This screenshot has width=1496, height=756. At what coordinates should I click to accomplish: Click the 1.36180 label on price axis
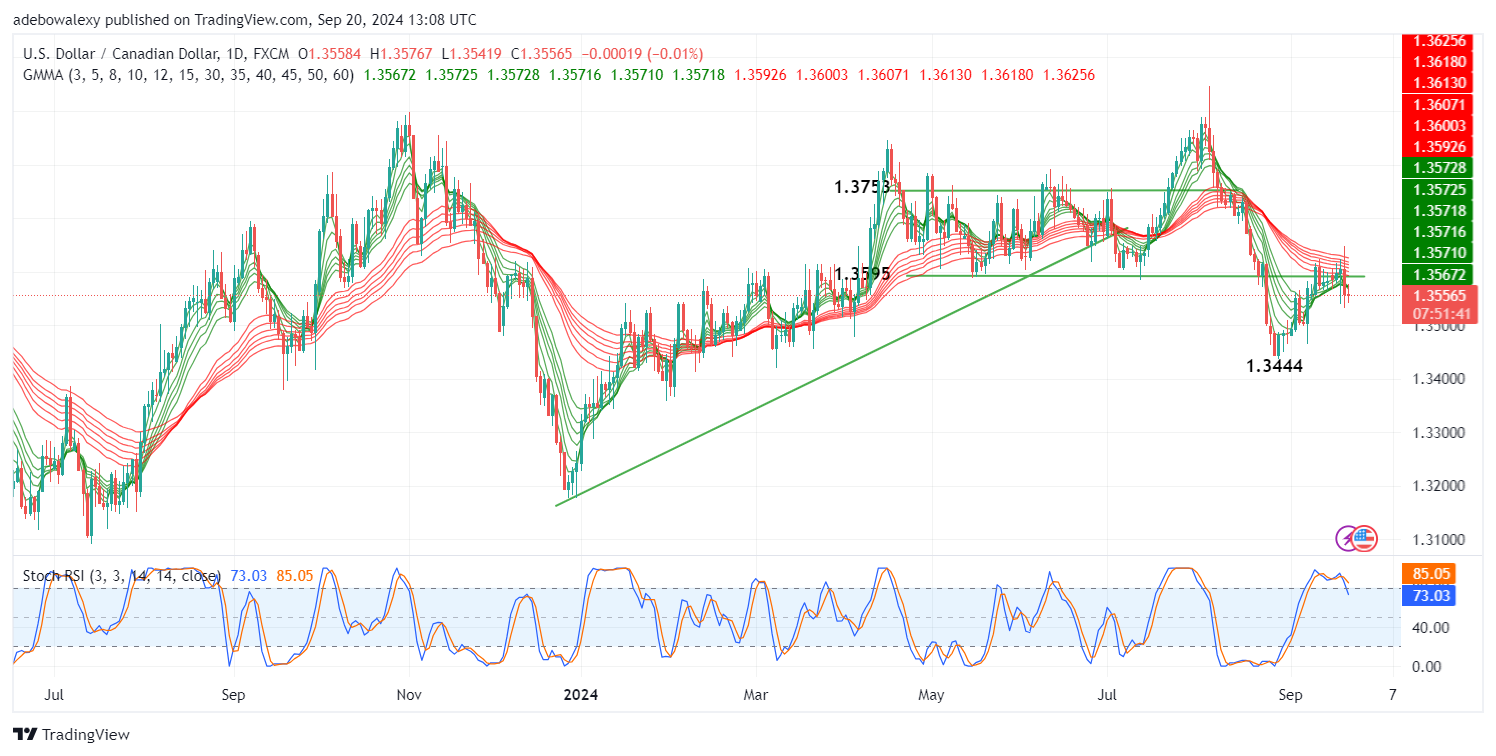pos(1439,62)
